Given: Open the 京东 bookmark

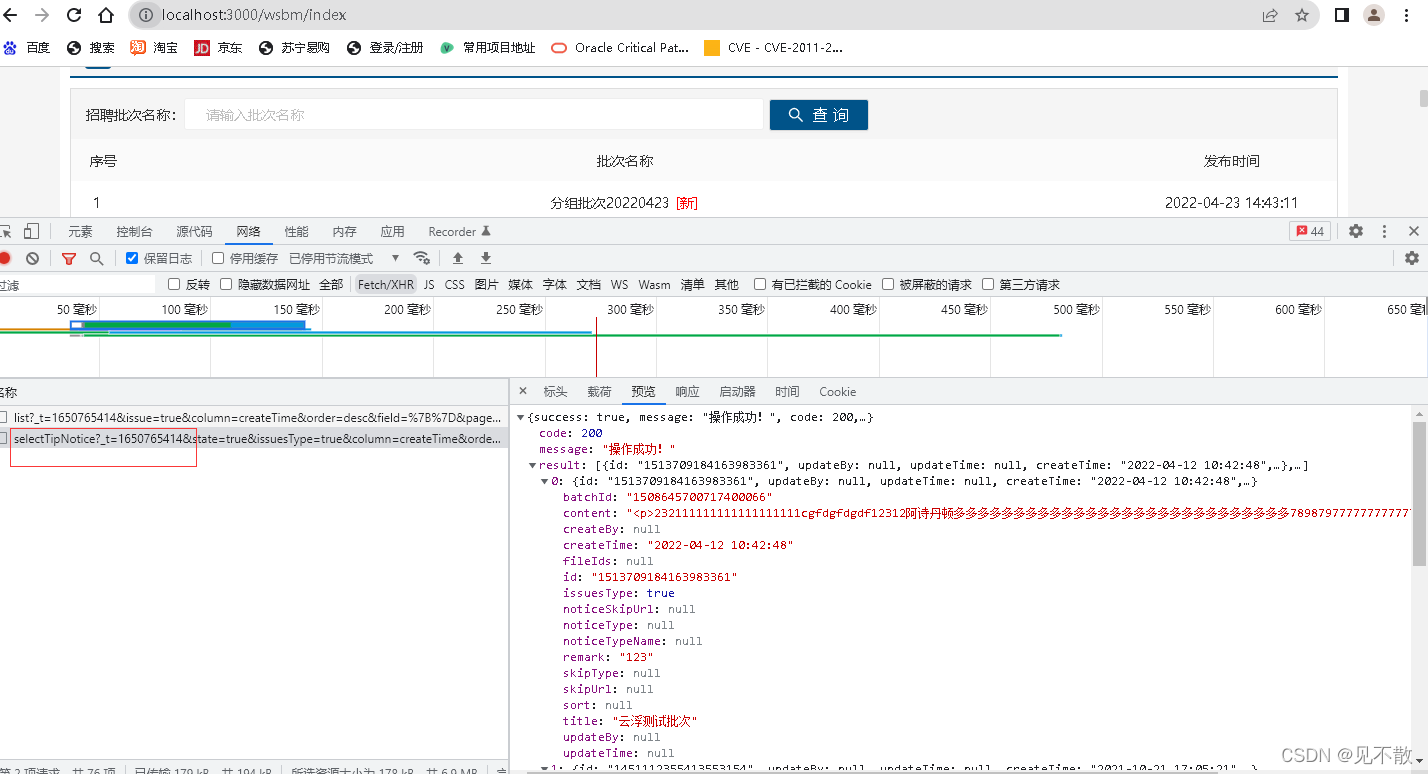Looking at the screenshot, I should [x=218, y=47].
